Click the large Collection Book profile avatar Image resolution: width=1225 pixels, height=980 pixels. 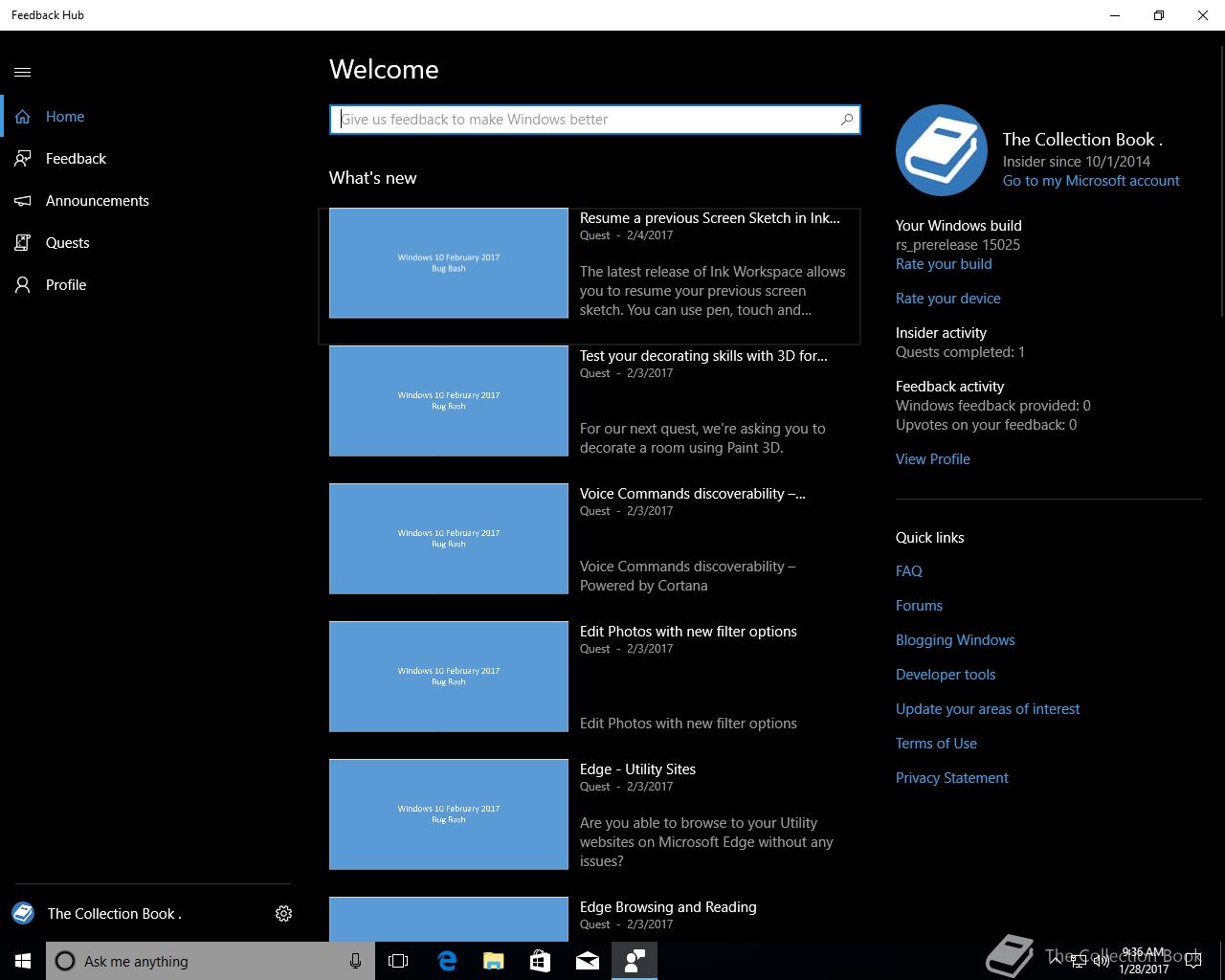(x=942, y=150)
